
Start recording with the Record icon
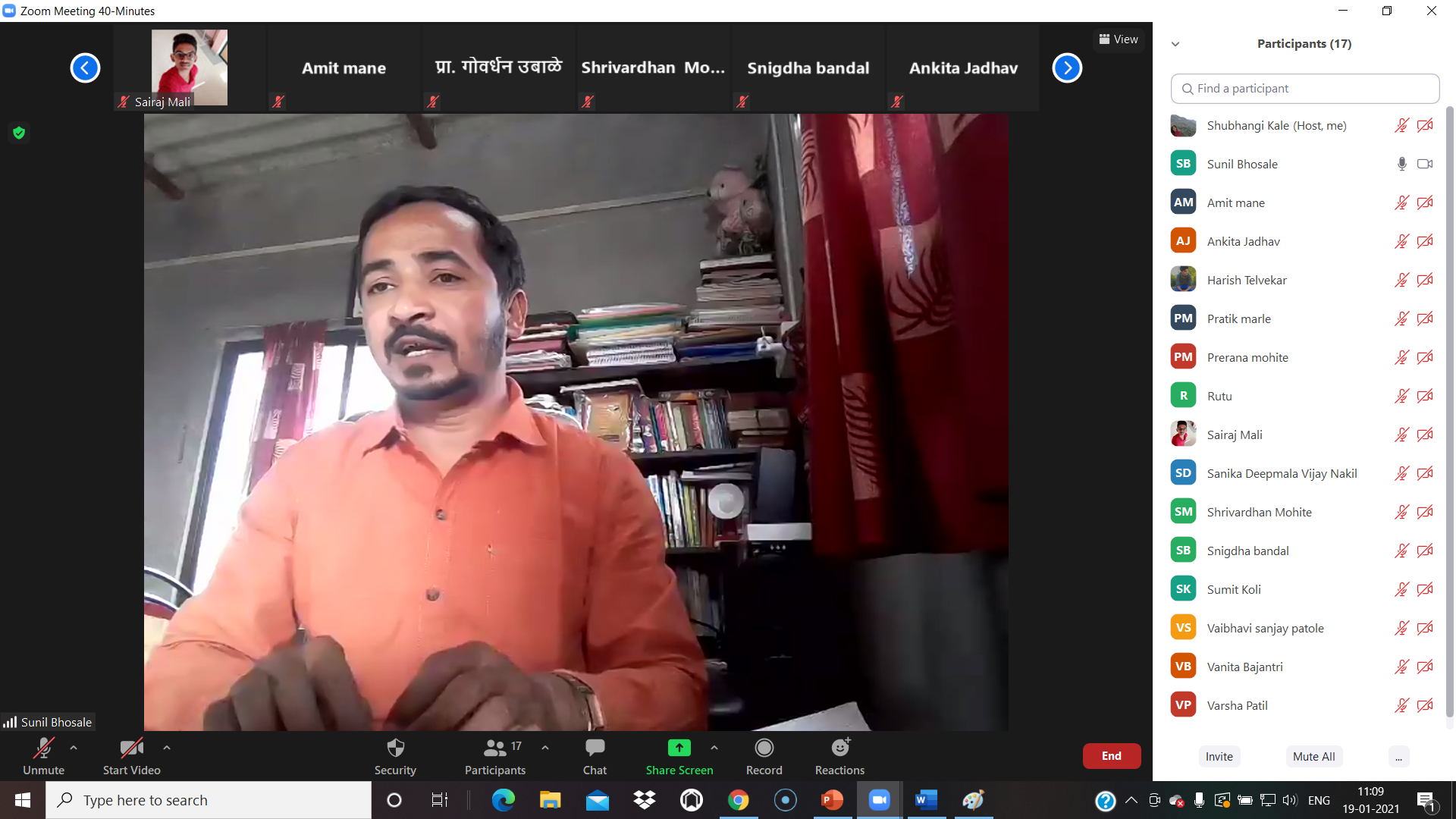click(x=764, y=748)
